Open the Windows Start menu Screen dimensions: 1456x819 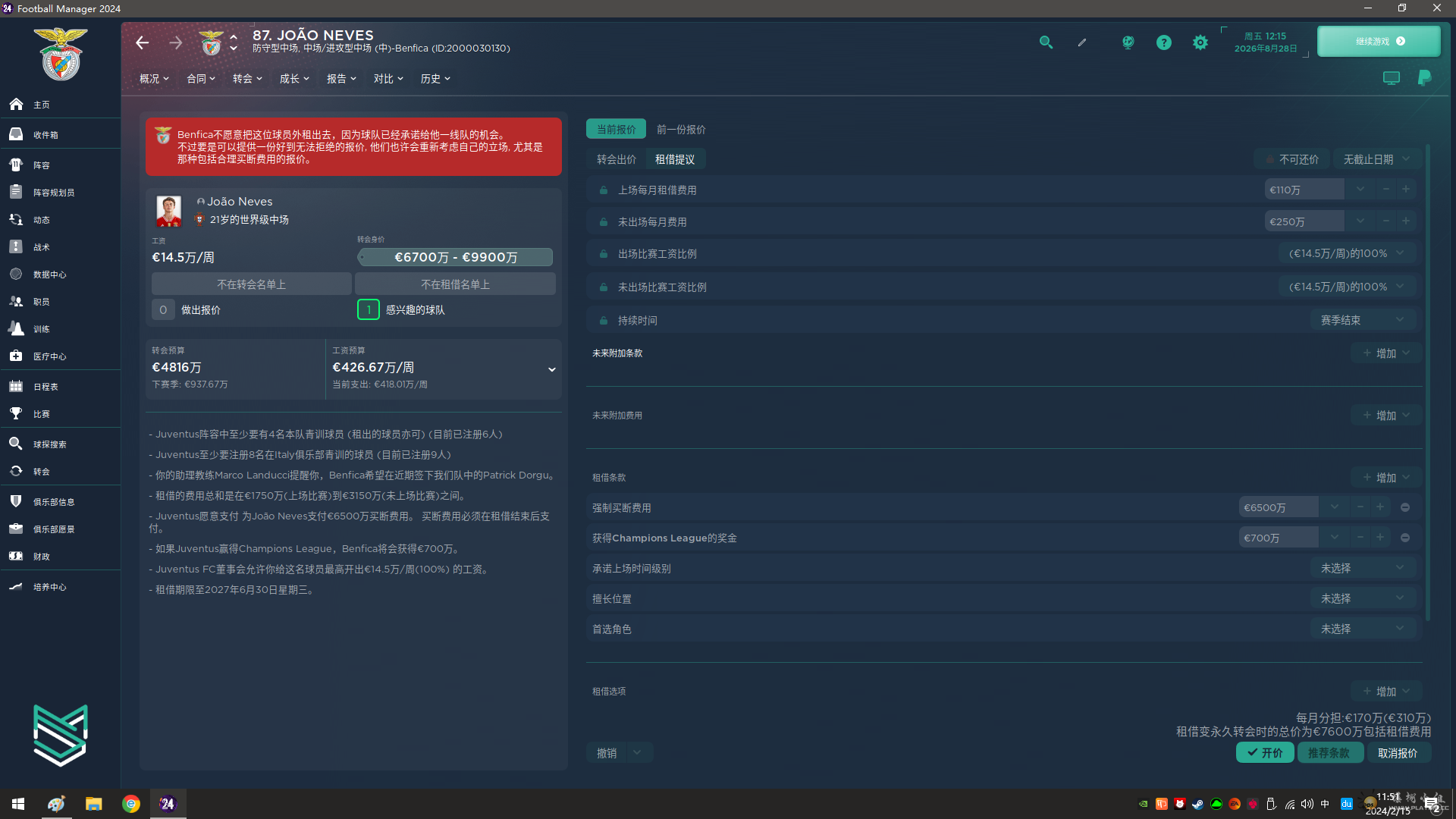[18, 804]
